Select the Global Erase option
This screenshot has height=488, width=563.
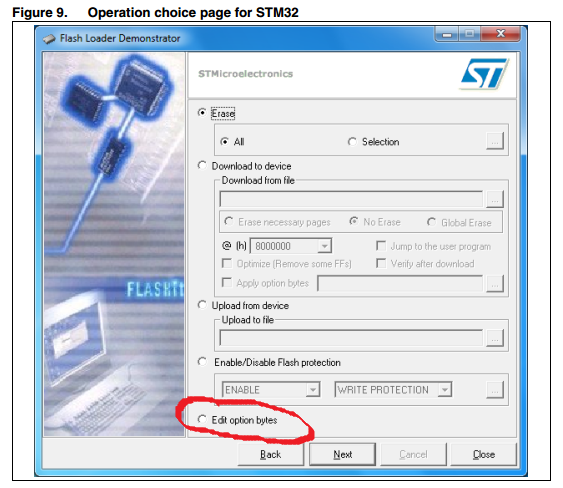pyautogui.click(x=432, y=222)
